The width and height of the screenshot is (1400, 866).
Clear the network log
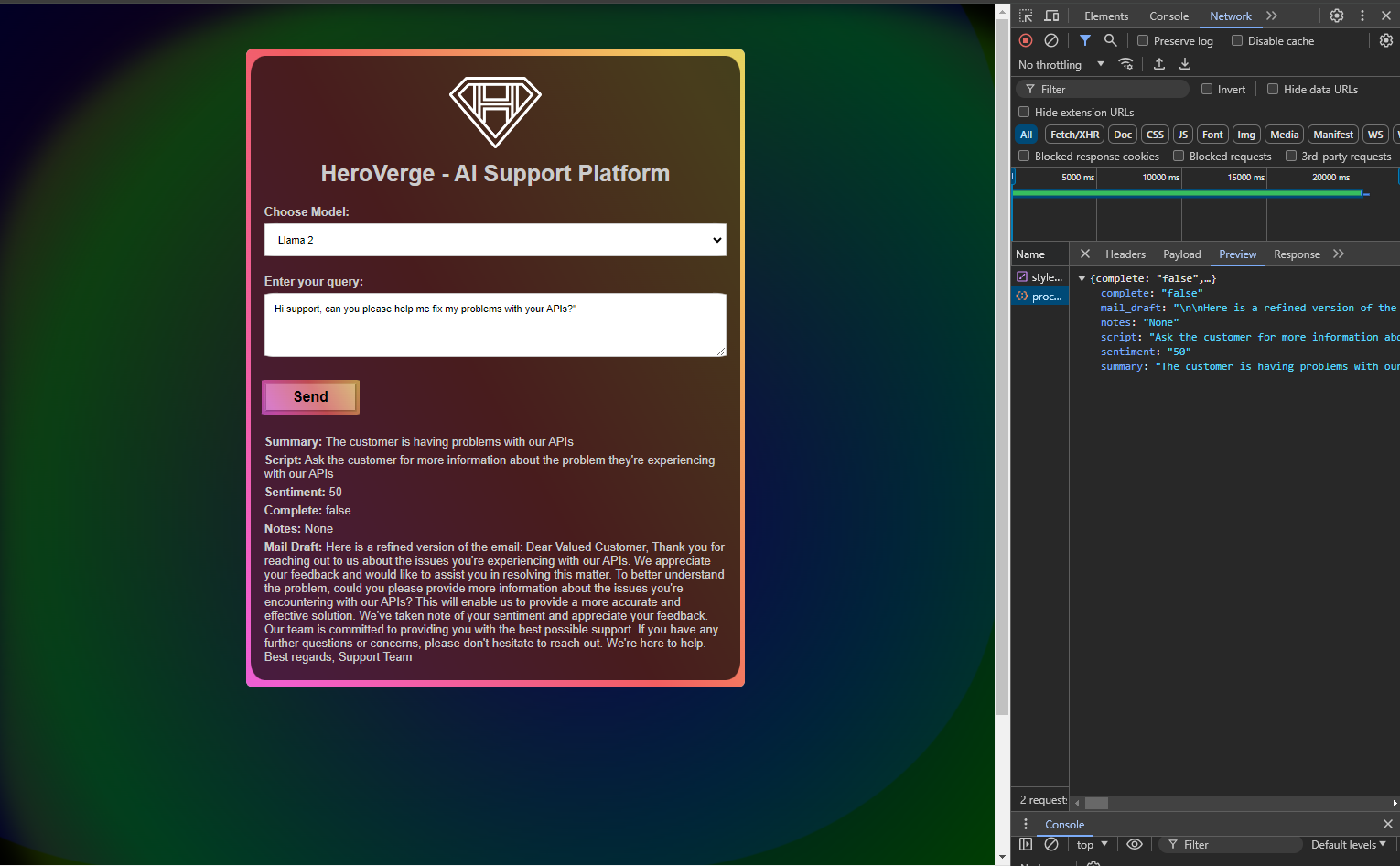[1051, 40]
